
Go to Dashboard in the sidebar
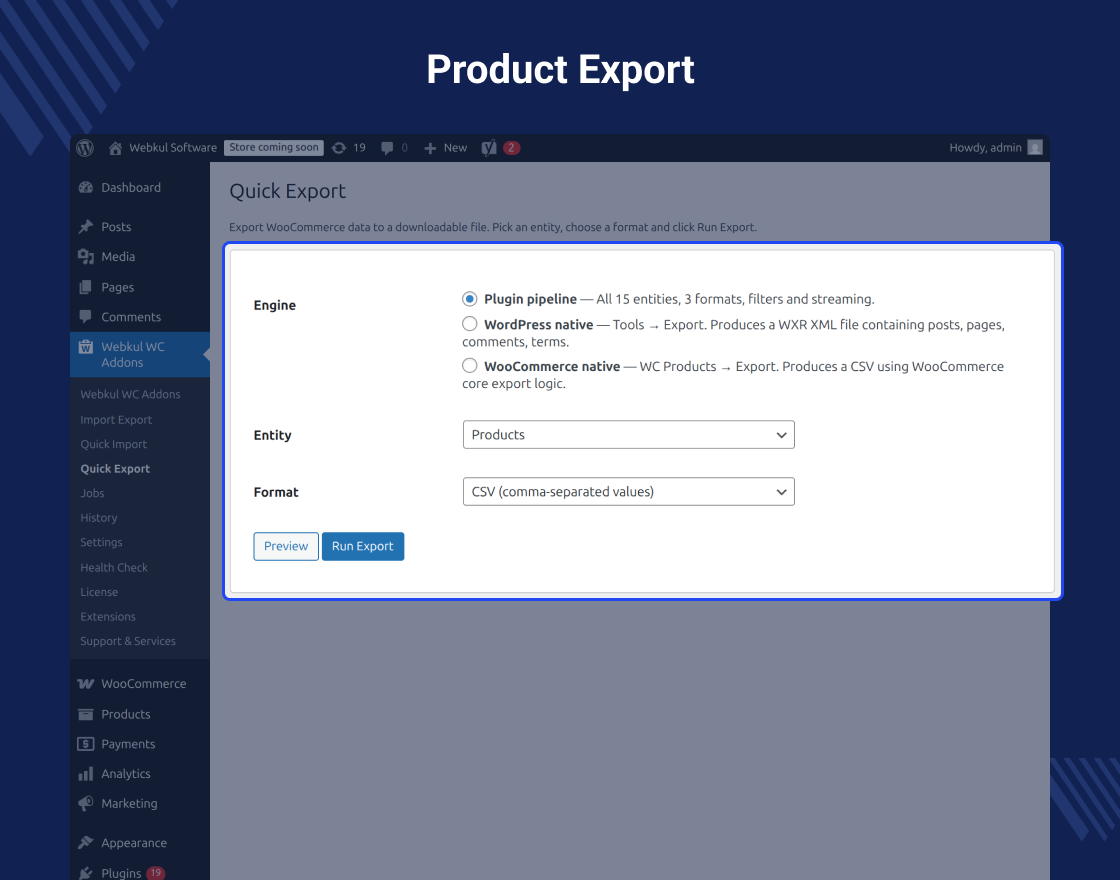pyautogui.click(x=131, y=187)
